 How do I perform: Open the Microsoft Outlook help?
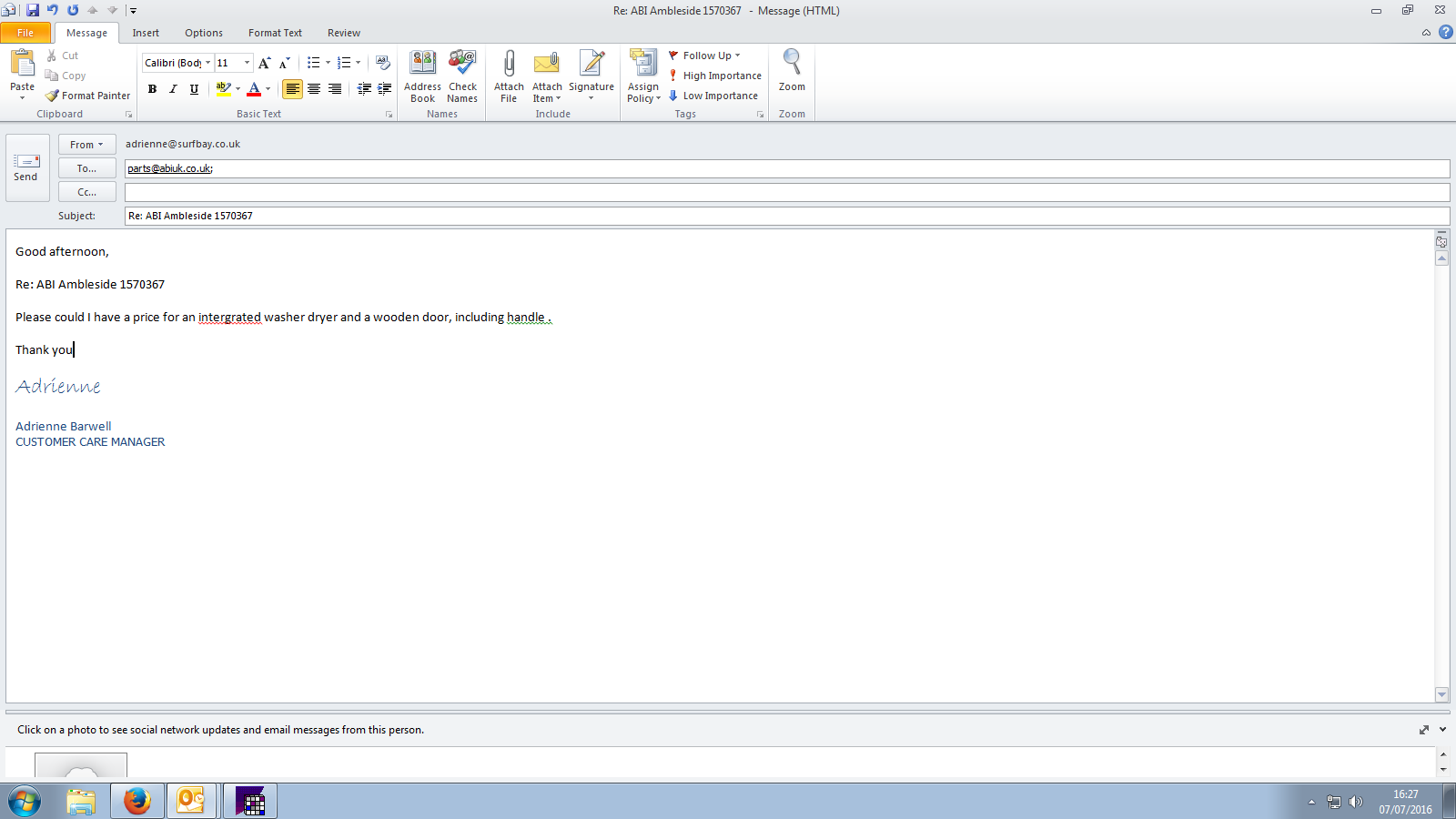click(x=1445, y=32)
